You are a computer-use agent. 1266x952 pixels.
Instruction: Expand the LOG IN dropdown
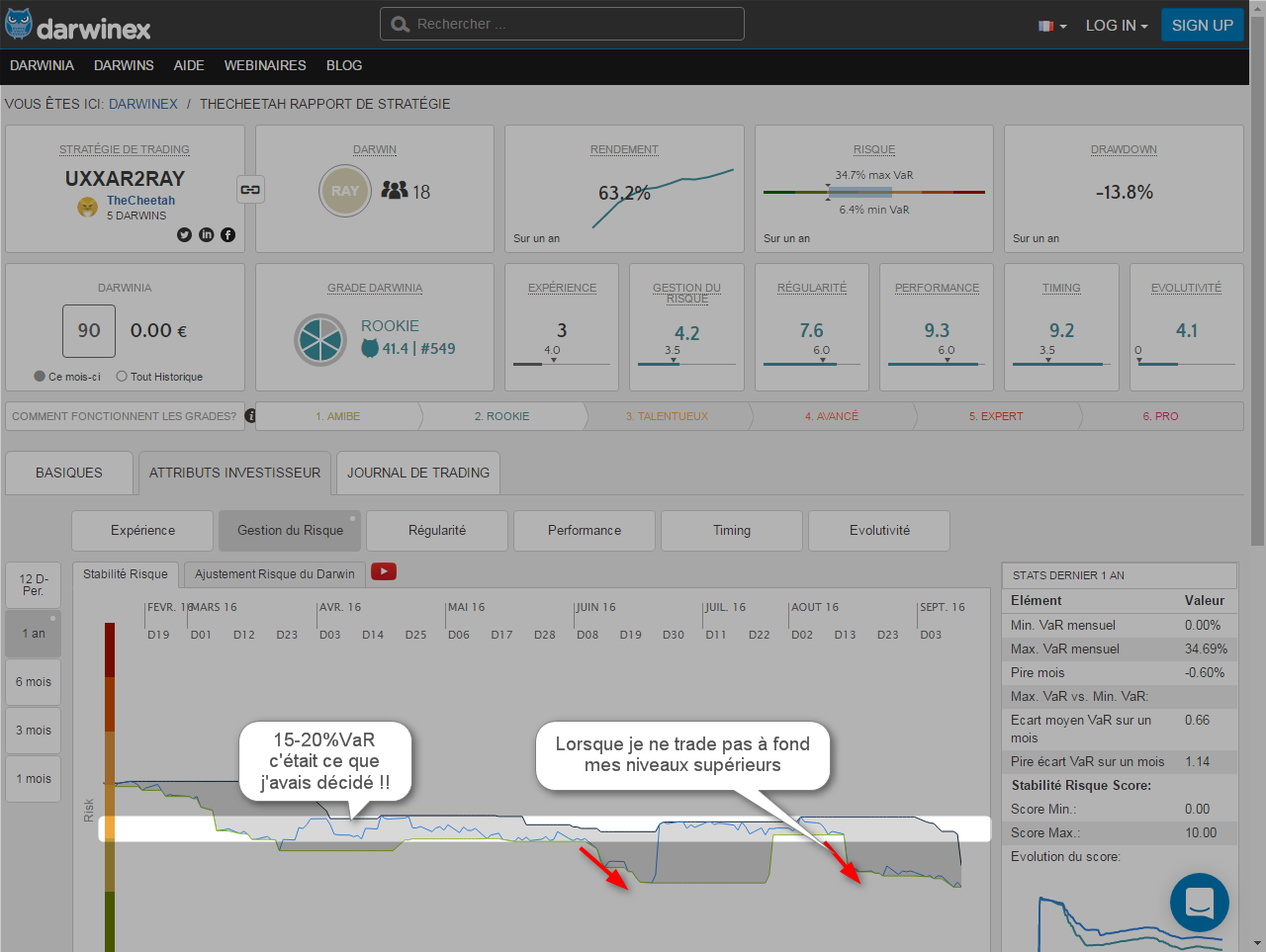1116,26
